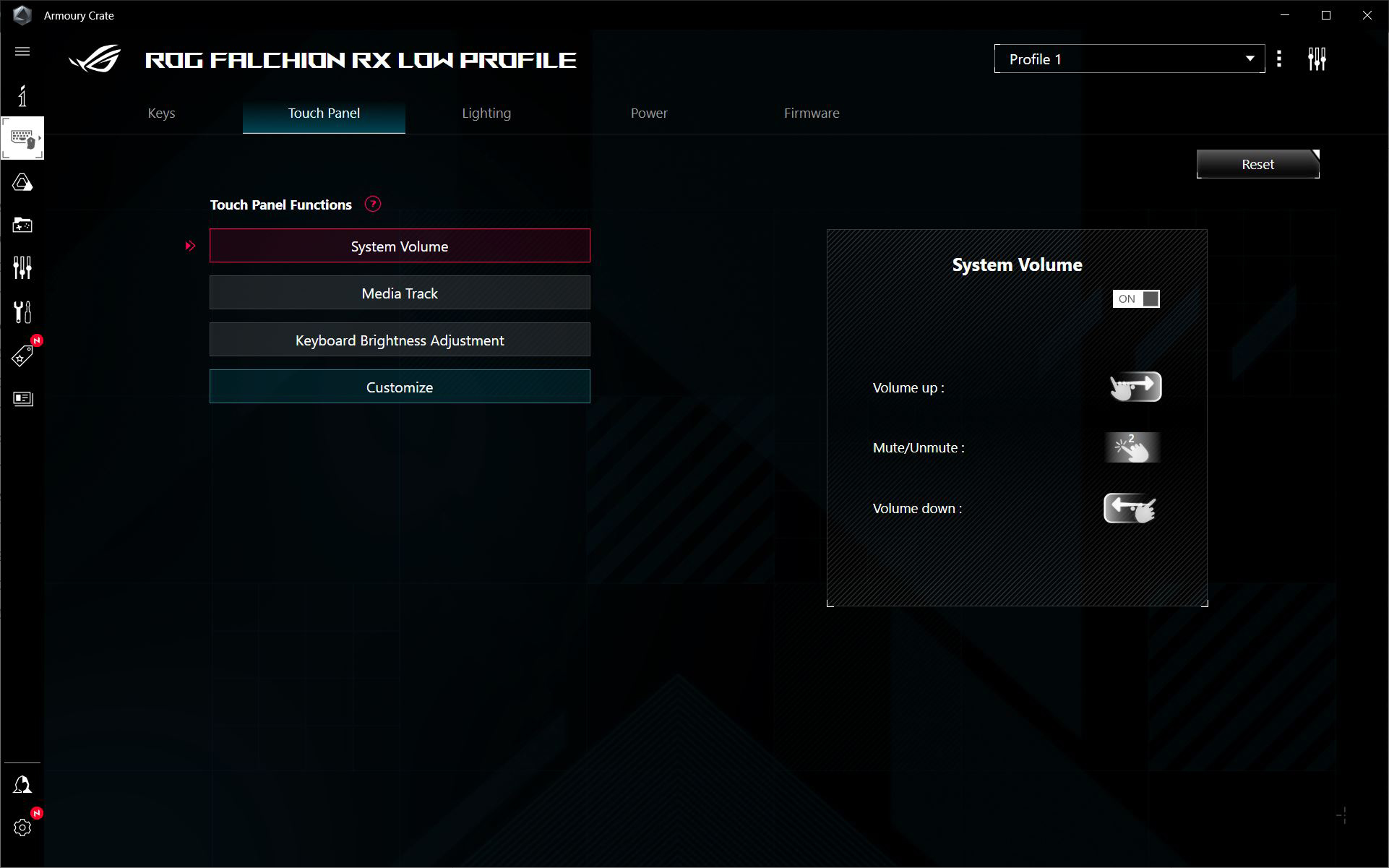Select the Media Track function

tap(400, 293)
